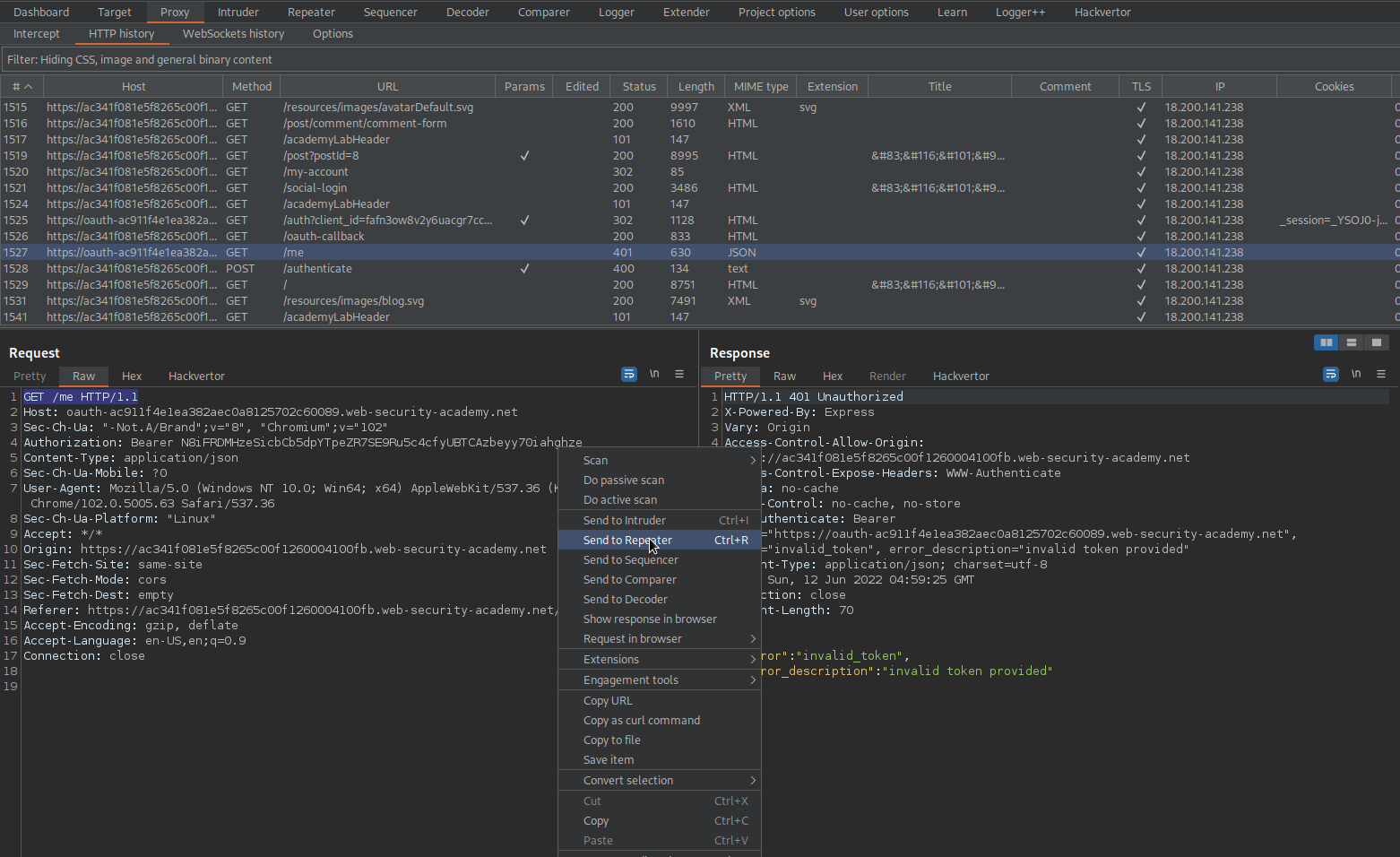This screenshot has width=1400, height=857.
Task: Switch to proxy Options sub-tab
Action: point(333,33)
